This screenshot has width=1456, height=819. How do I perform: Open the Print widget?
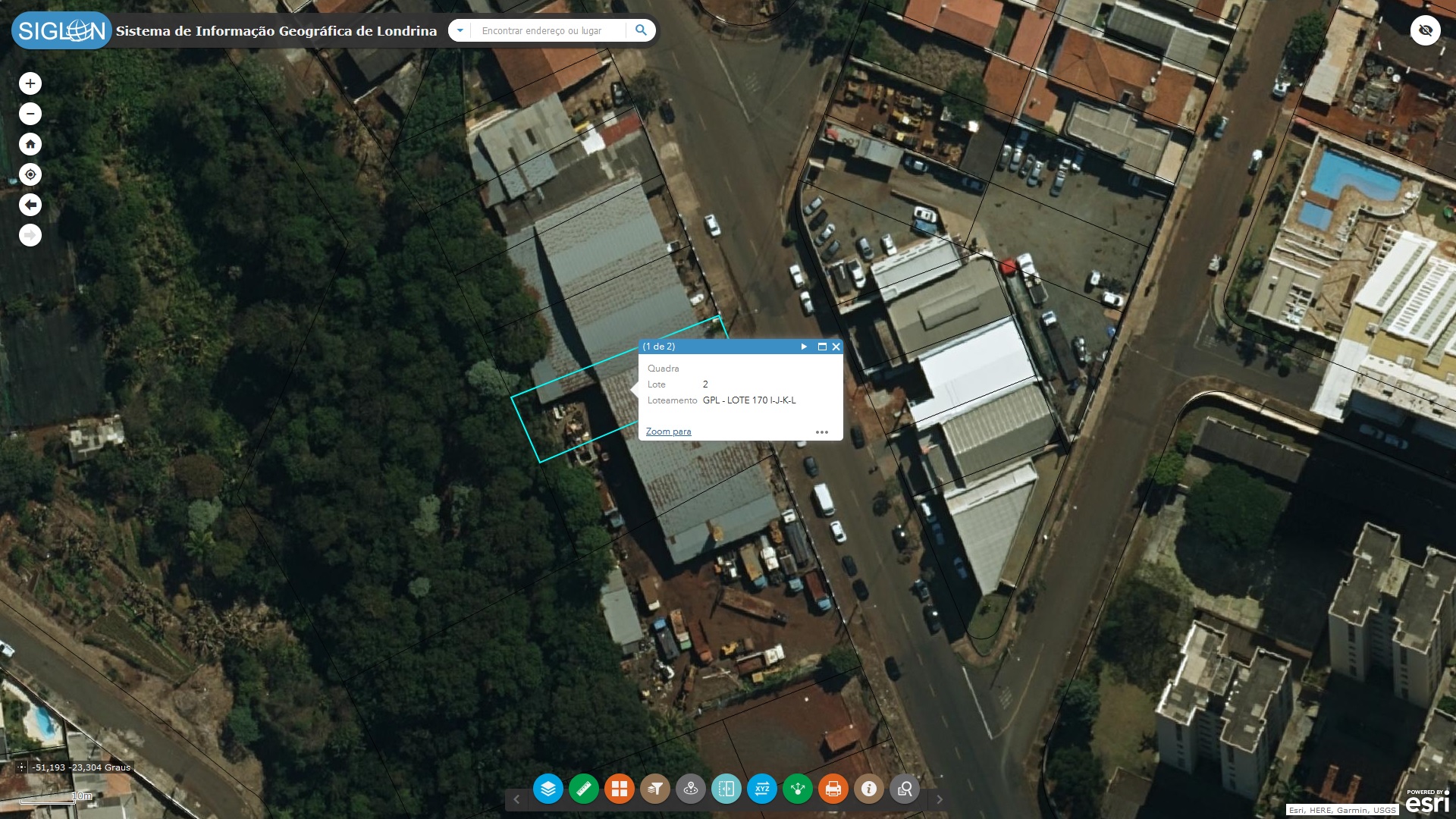833,789
